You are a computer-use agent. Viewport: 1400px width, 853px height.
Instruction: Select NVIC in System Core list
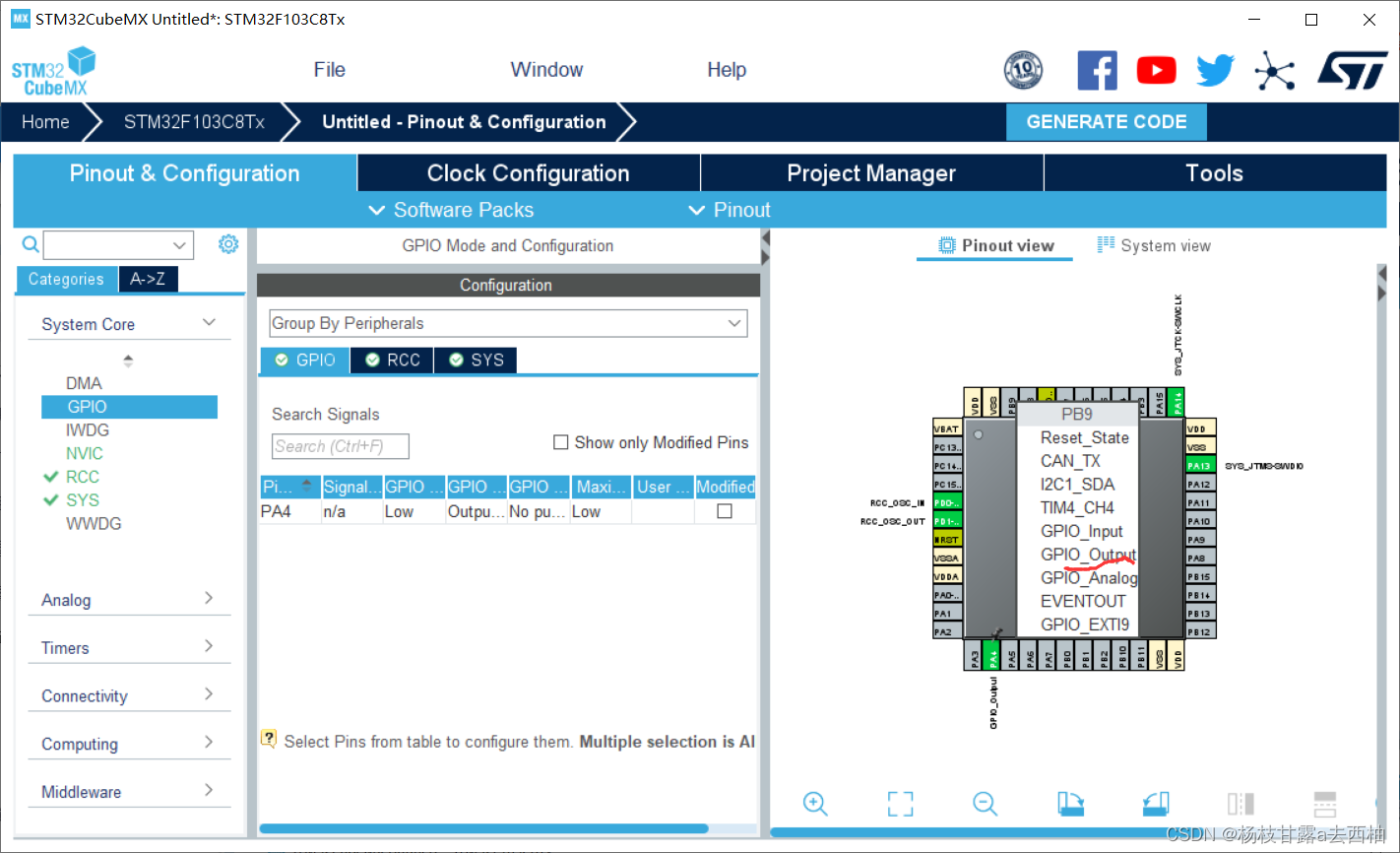pos(84,453)
